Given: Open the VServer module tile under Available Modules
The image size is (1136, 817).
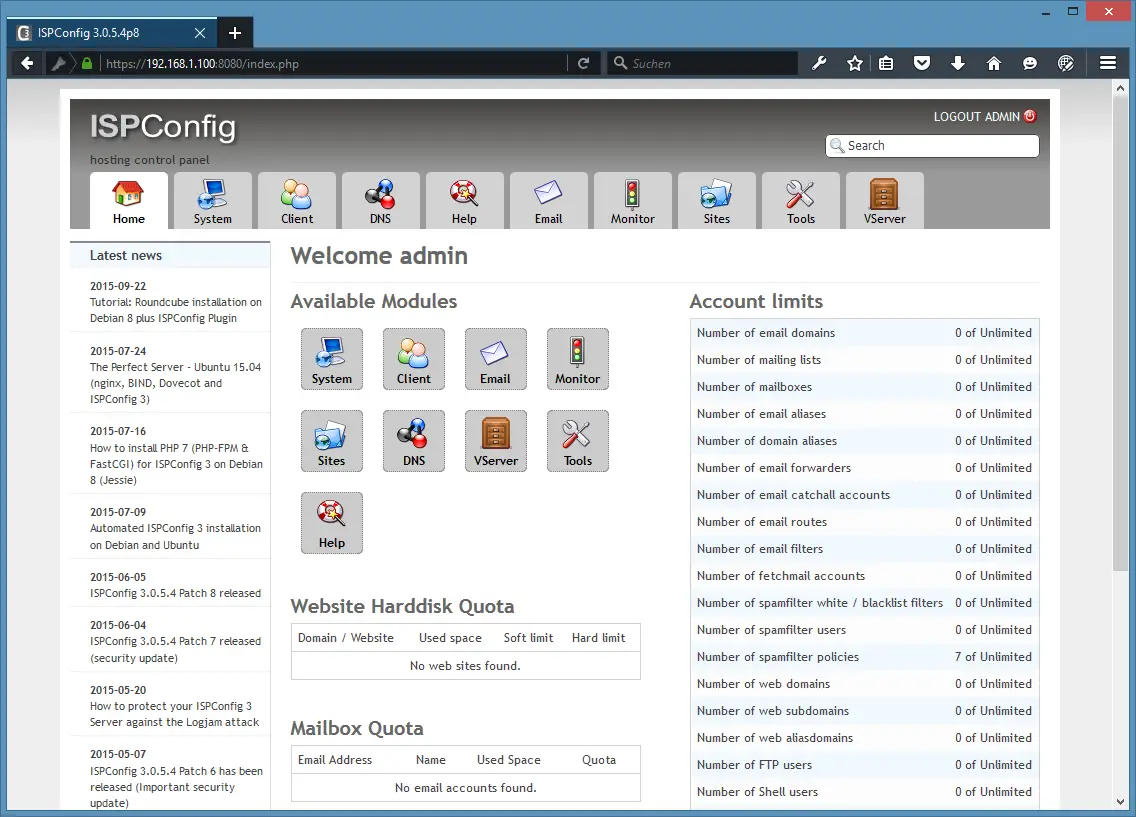Looking at the screenshot, I should pyautogui.click(x=496, y=441).
